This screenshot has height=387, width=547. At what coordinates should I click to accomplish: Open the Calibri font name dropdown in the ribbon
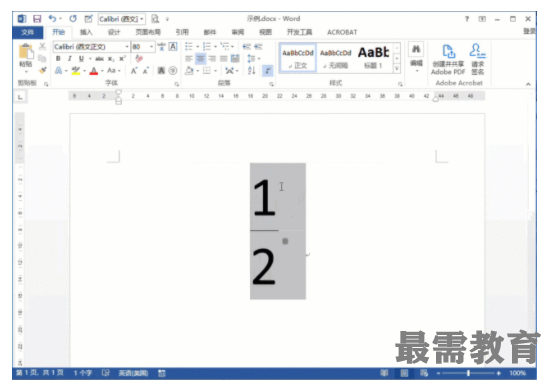pyautogui.click(x=127, y=46)
